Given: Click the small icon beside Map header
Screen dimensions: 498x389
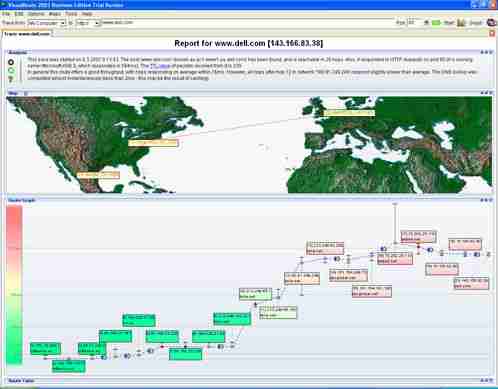Looking at the screenshot, I should (26, 93).
